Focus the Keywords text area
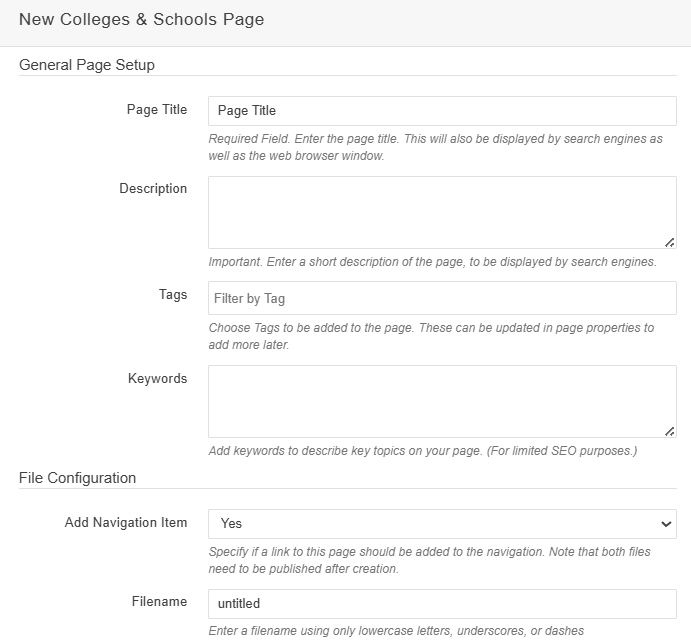Image resolution: width=691 pixels, height=641 pixels. tap(442, 401)
